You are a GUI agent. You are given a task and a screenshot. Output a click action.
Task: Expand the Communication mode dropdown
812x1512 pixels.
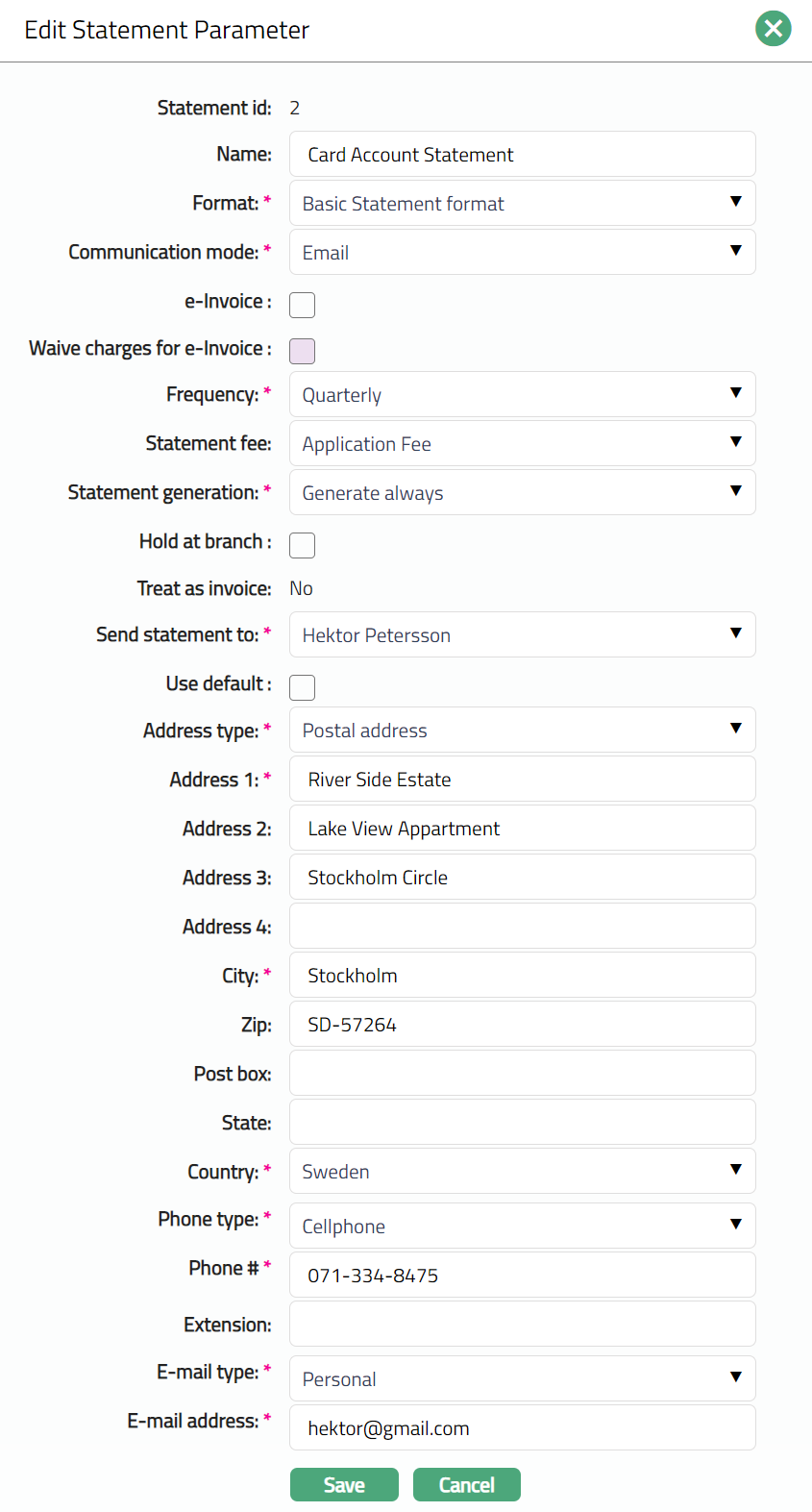coord(522,253)
